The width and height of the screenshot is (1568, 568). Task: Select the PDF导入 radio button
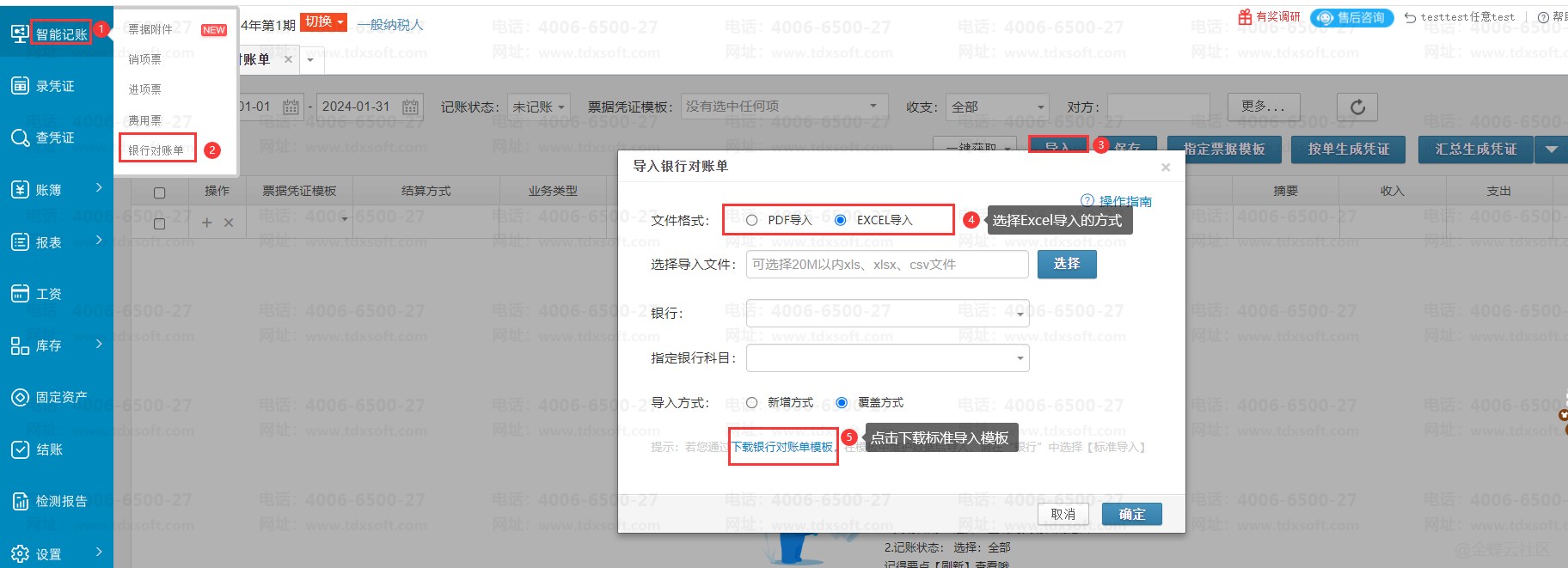click(x=752, y=221)
